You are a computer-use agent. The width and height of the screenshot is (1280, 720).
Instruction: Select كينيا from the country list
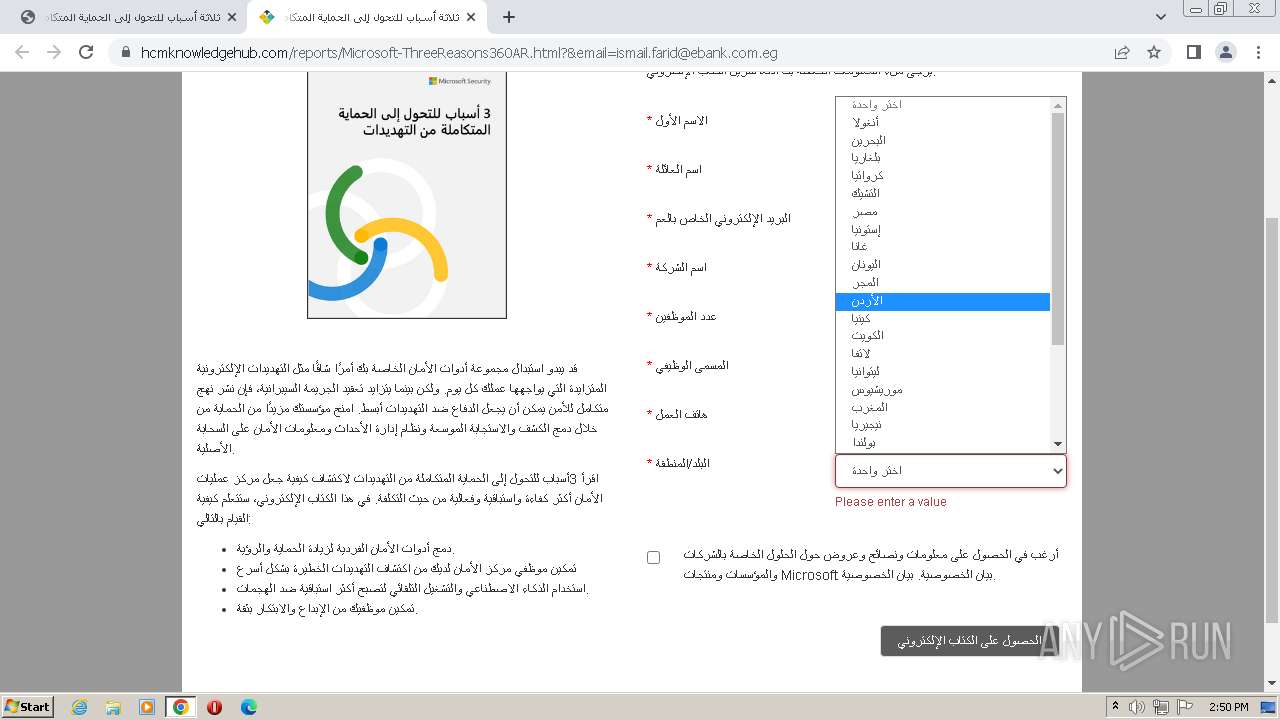[x=943, y=319]
